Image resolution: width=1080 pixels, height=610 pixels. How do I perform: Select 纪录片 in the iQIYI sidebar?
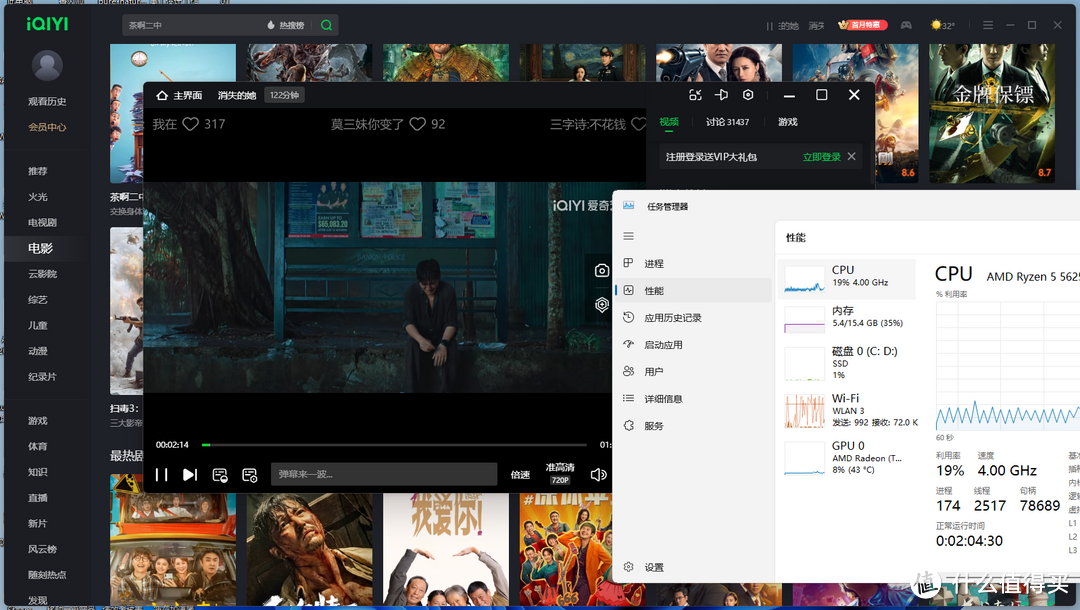[x=42, y=377]
